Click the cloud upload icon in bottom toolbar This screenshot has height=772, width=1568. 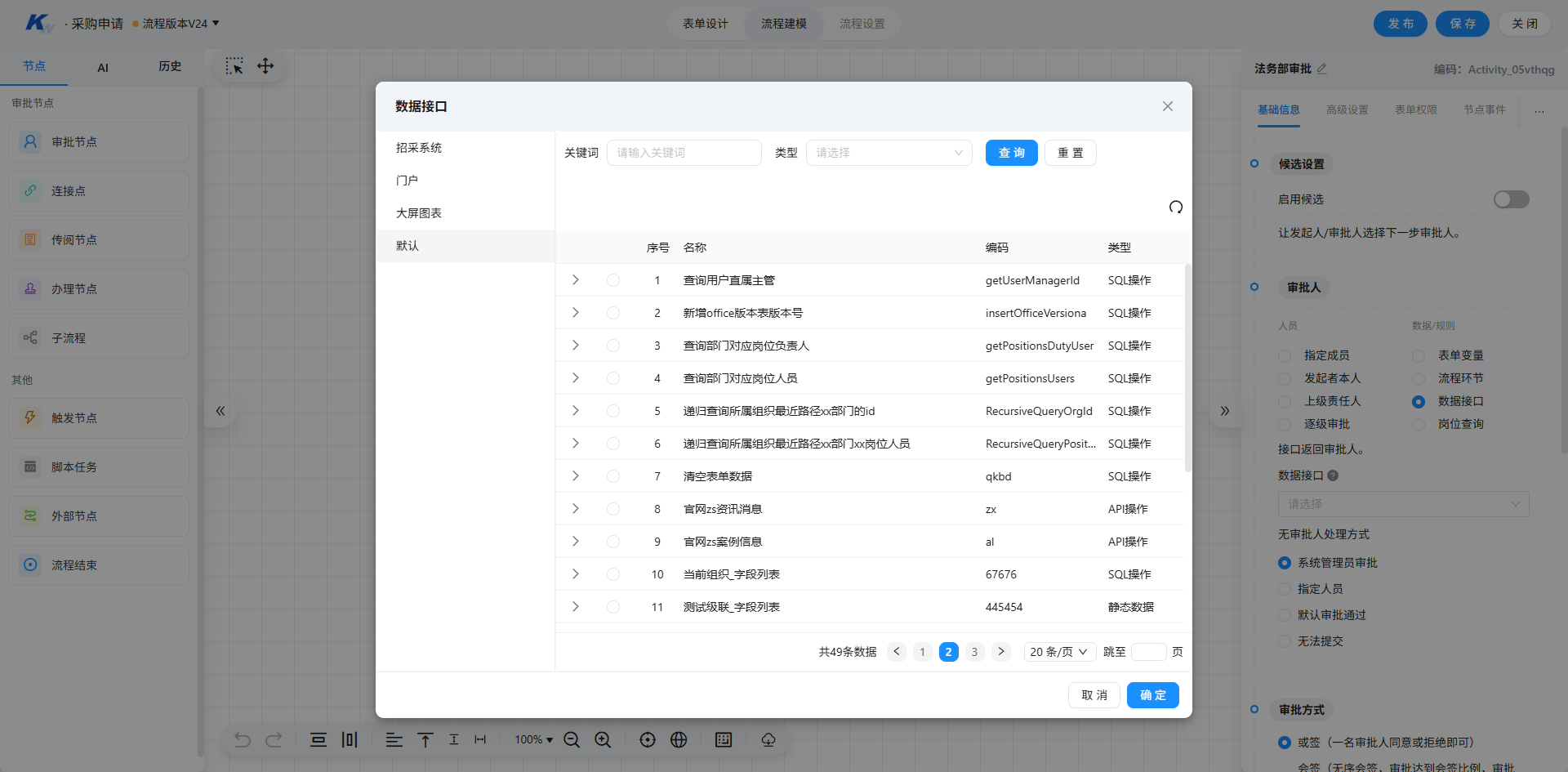coord(768,739)
